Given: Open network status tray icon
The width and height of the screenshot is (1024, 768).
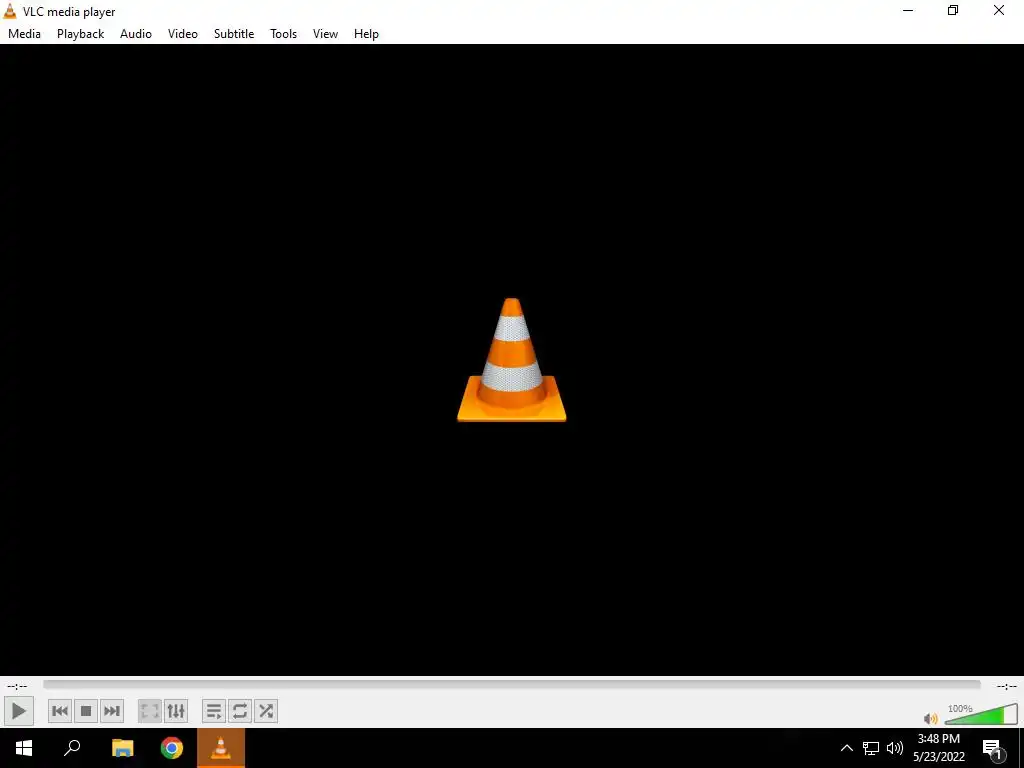Looking at the screenshot, I should pos(871,748).
